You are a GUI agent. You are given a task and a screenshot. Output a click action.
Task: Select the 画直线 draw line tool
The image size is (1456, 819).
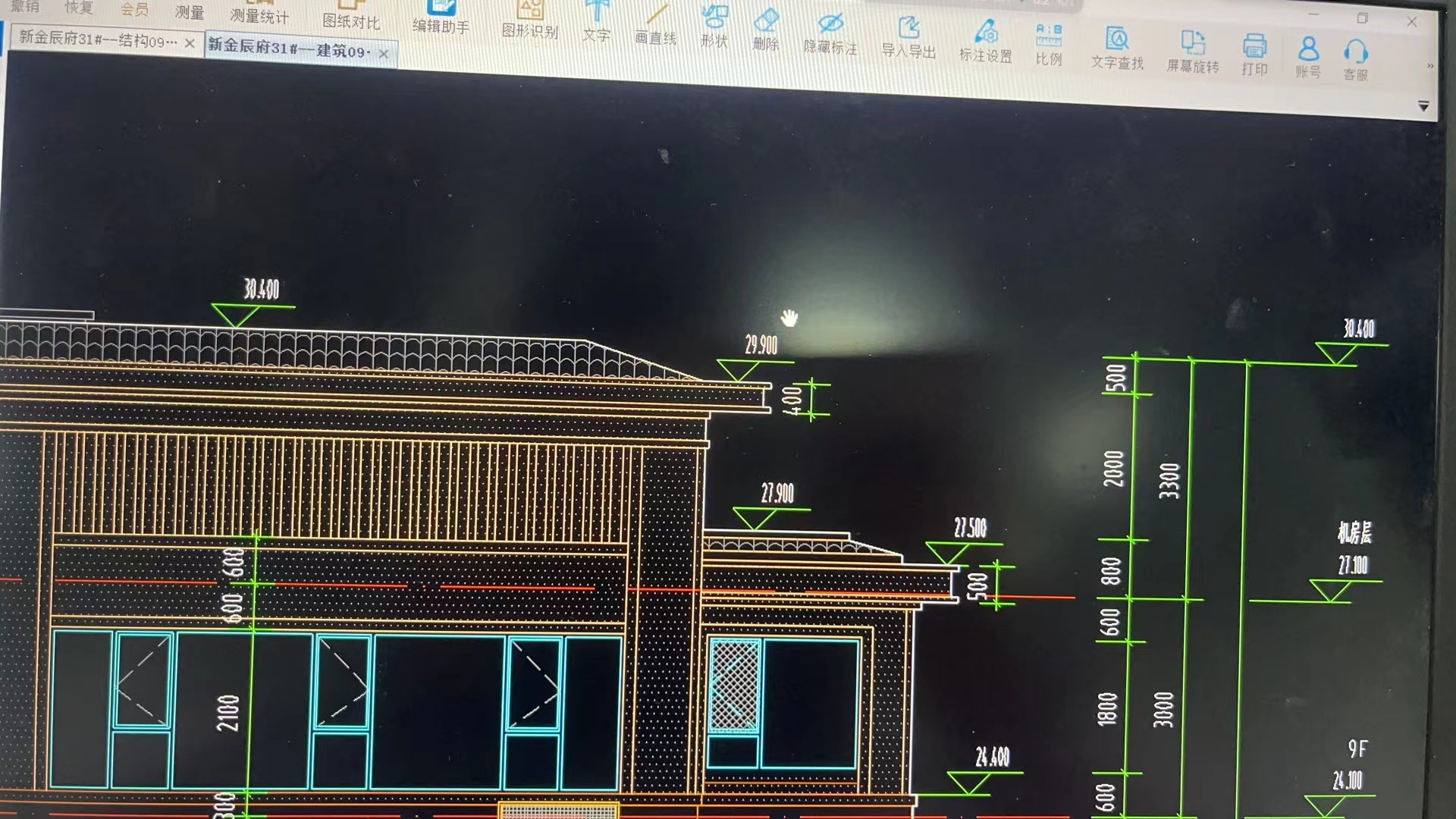[655, 25]
